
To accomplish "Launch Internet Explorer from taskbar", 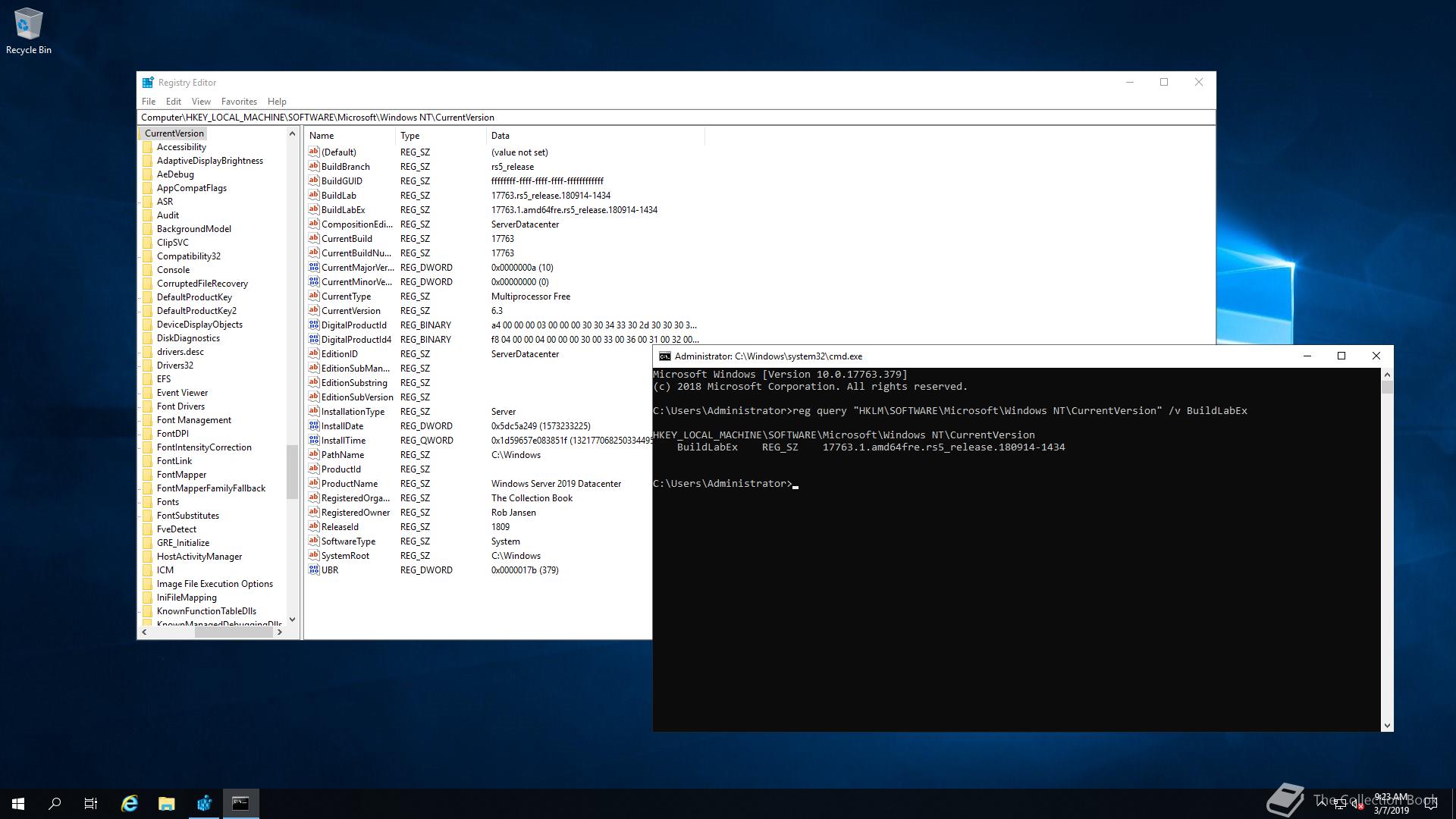I will click(x=130, y=804).
